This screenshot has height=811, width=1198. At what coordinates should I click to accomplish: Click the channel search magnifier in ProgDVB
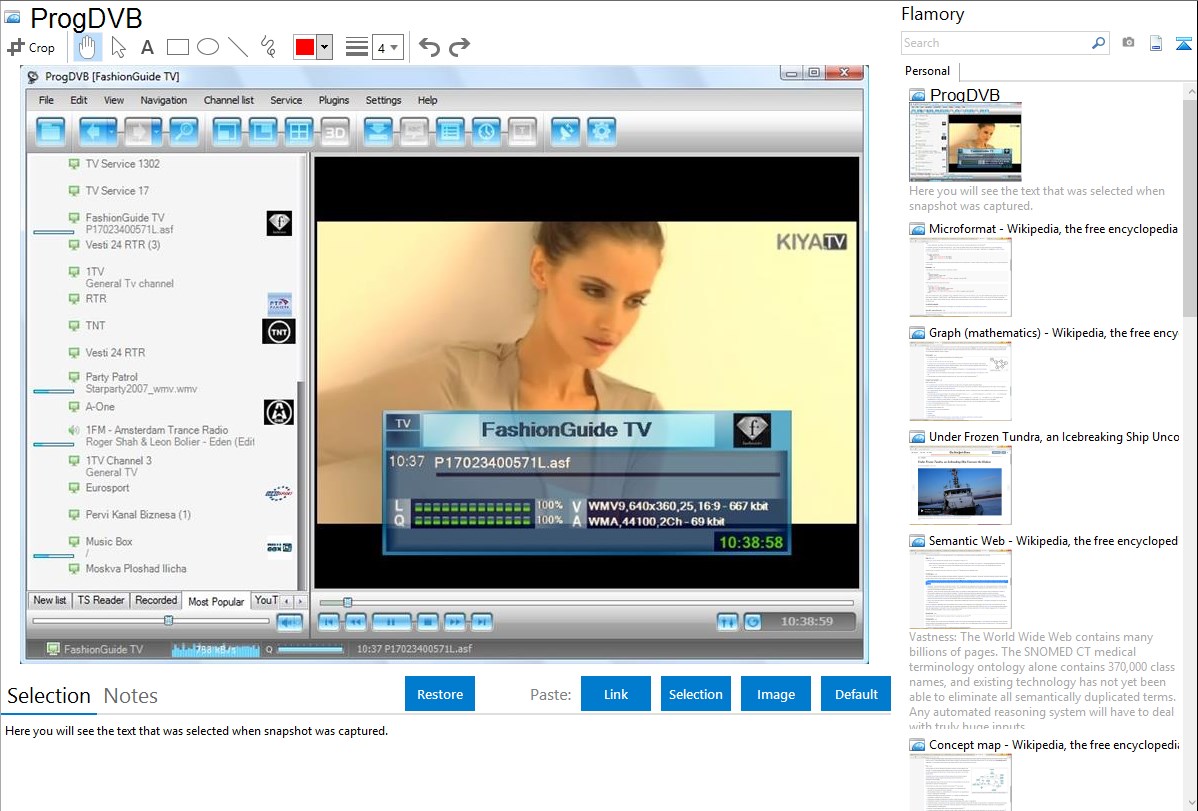(x=184, y=131)
